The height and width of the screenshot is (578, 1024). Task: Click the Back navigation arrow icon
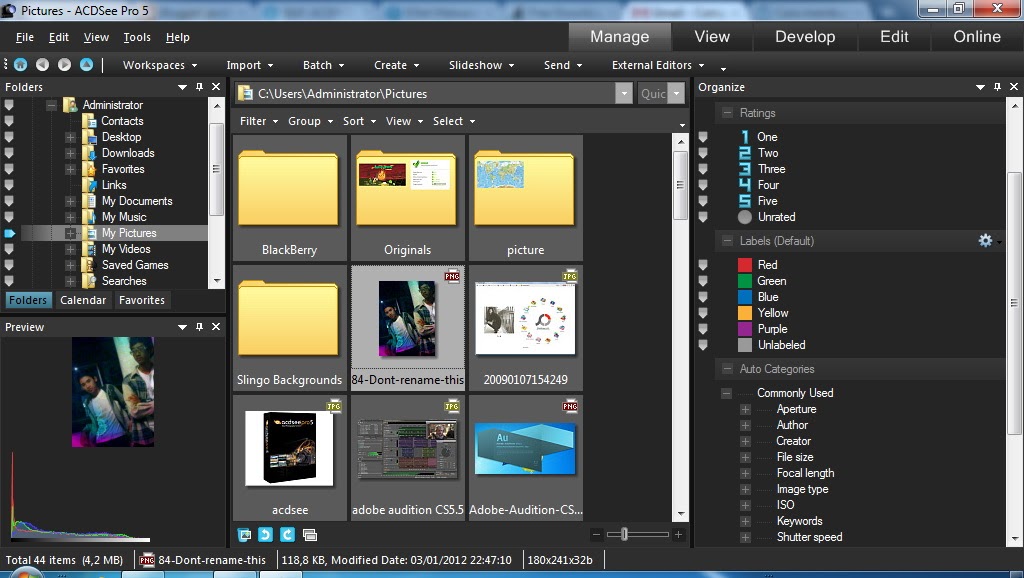point(42,65)
